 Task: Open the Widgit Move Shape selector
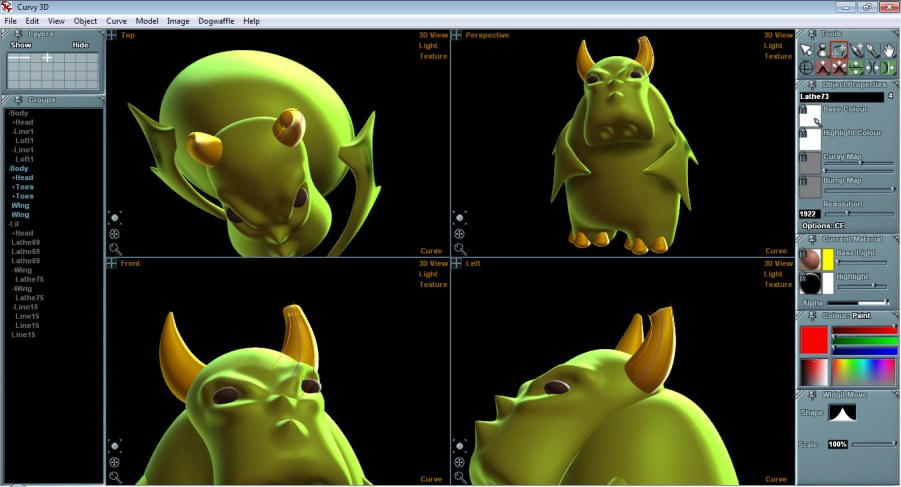click(842, 412)
